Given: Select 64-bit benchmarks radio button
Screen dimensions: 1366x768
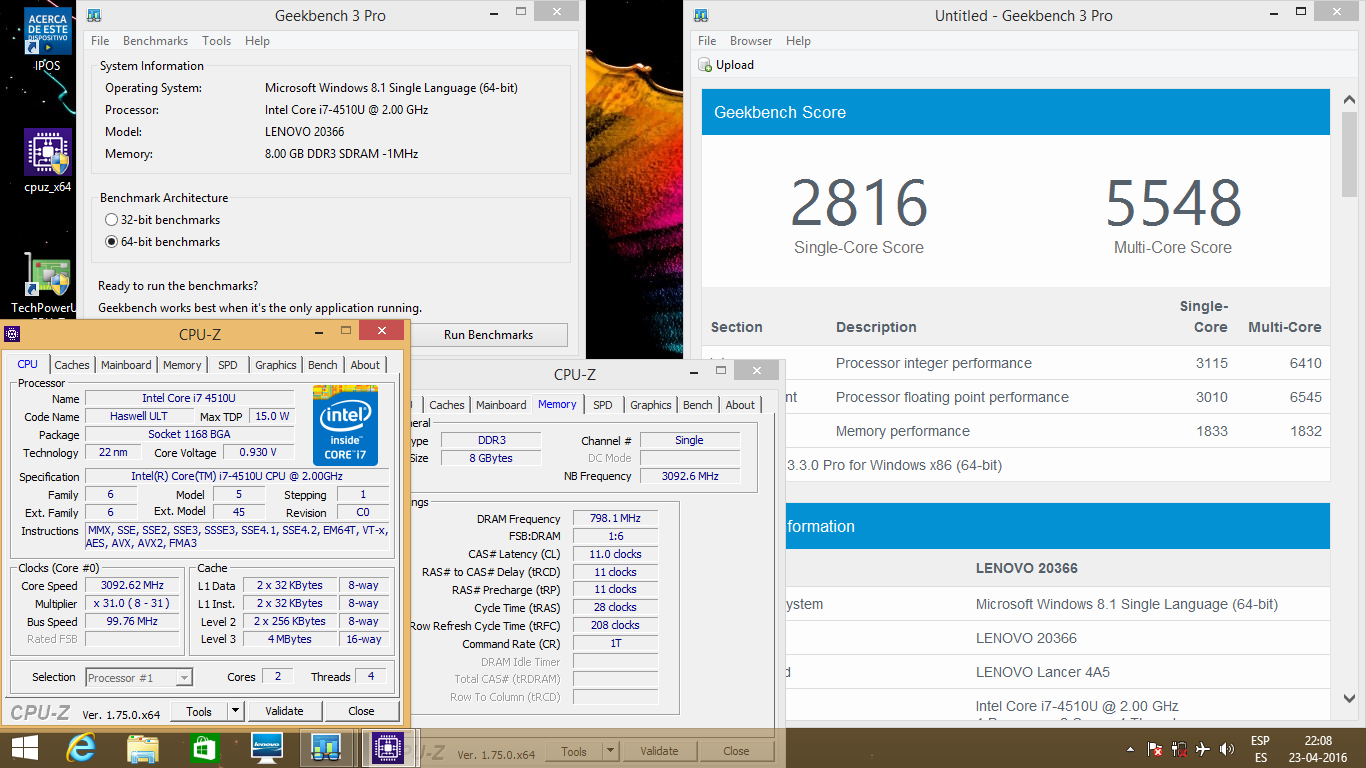Looking at the screenshot, I should point(111,242).
